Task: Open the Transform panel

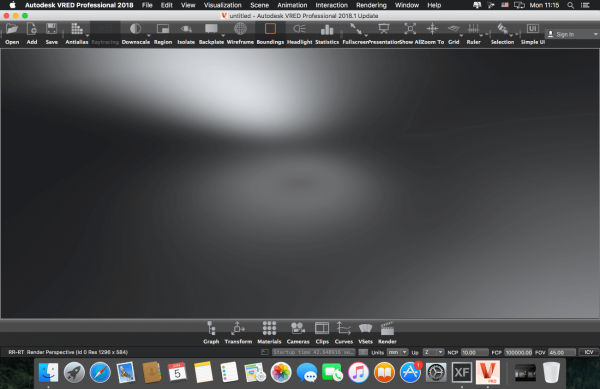Action: [238, 333]
